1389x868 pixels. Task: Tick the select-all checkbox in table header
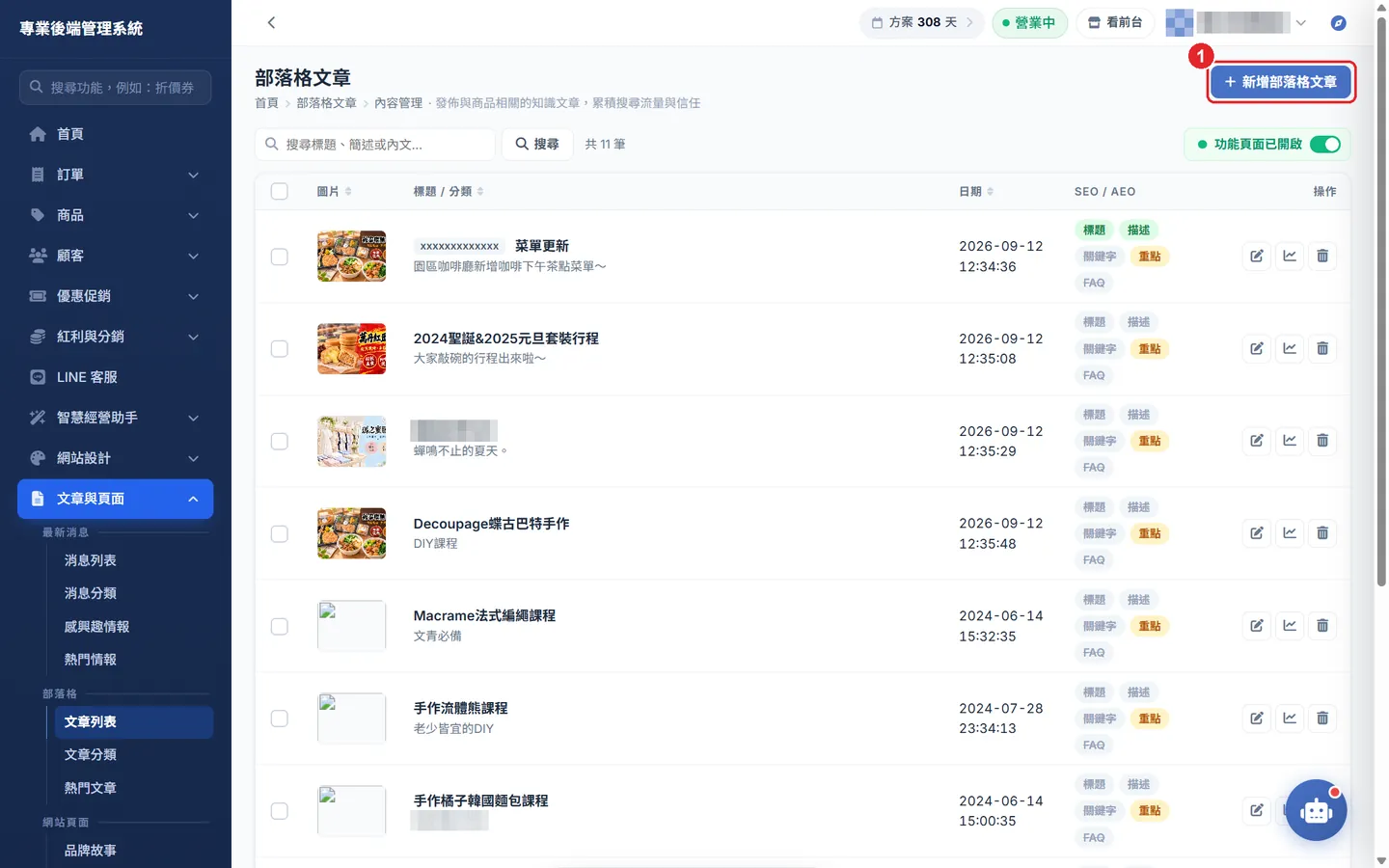pyautogui.click(x=280, y=191)
